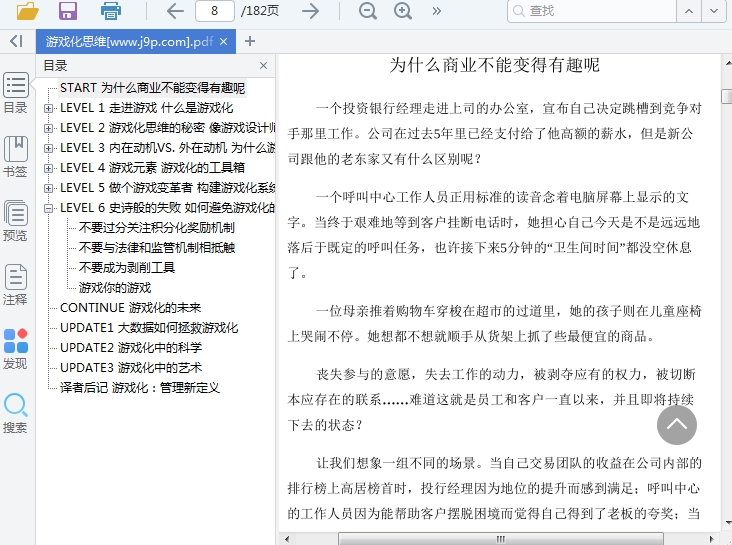Select LEVEL 6 史诗般的失败 entry

click(x=167, y=208)
